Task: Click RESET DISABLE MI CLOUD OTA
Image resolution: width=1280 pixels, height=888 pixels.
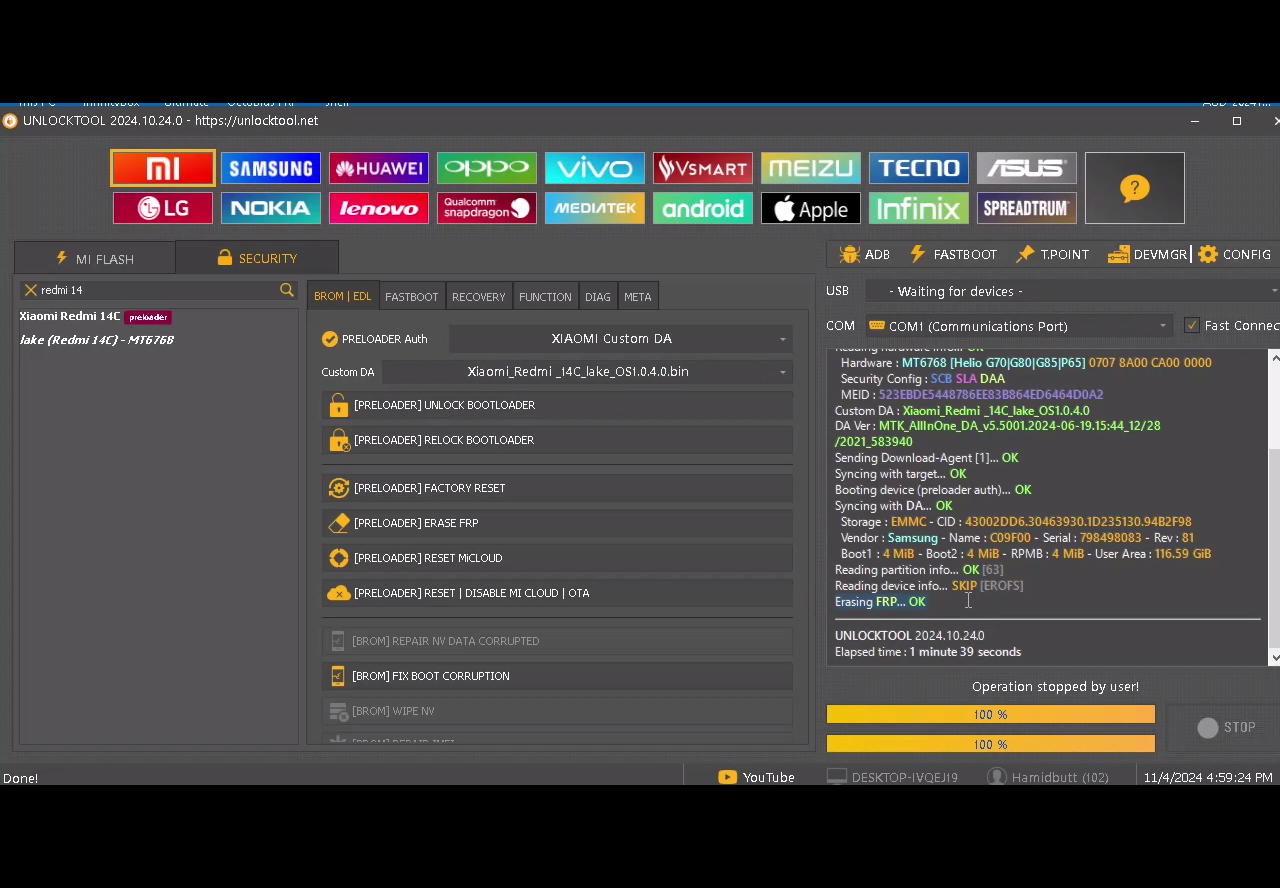Action: (x=557, y=593)
